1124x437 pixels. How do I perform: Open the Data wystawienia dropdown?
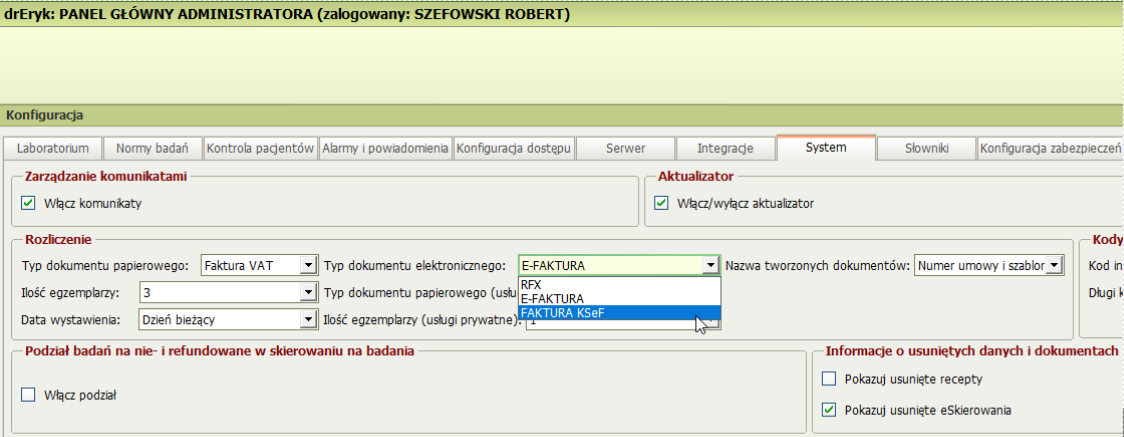tap(308, 320)
